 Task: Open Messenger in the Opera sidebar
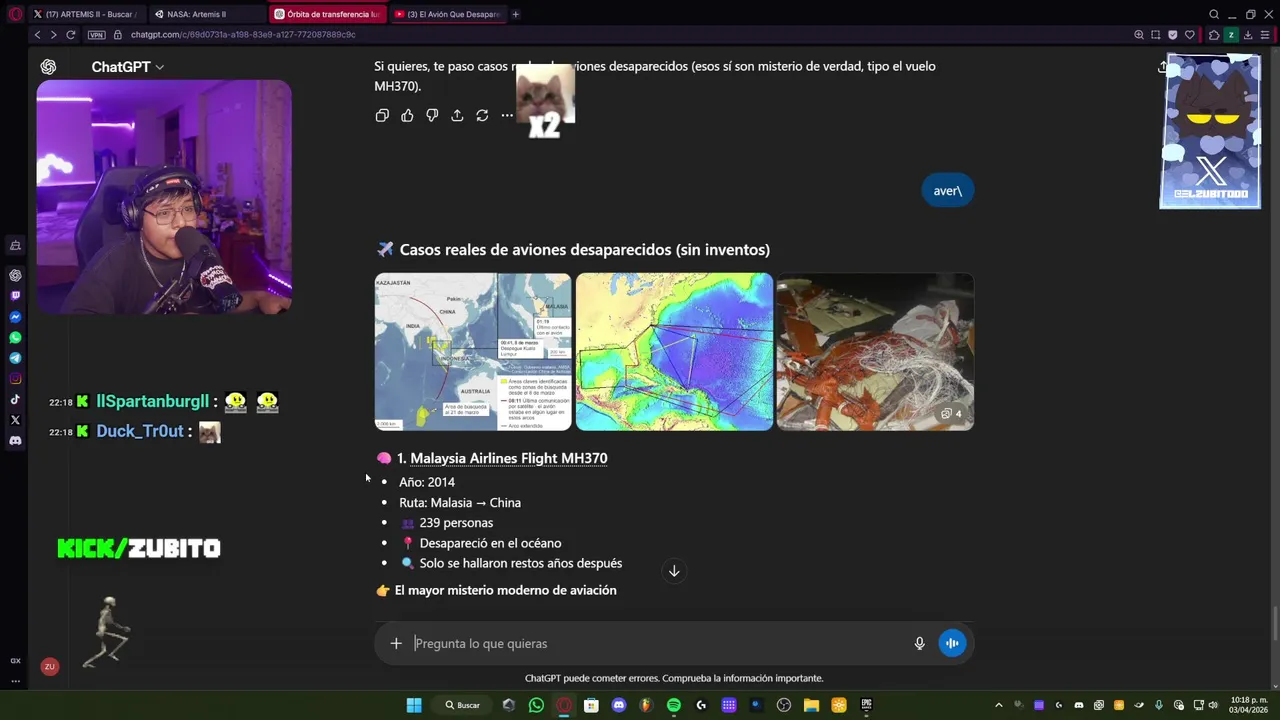click(15, 317)
